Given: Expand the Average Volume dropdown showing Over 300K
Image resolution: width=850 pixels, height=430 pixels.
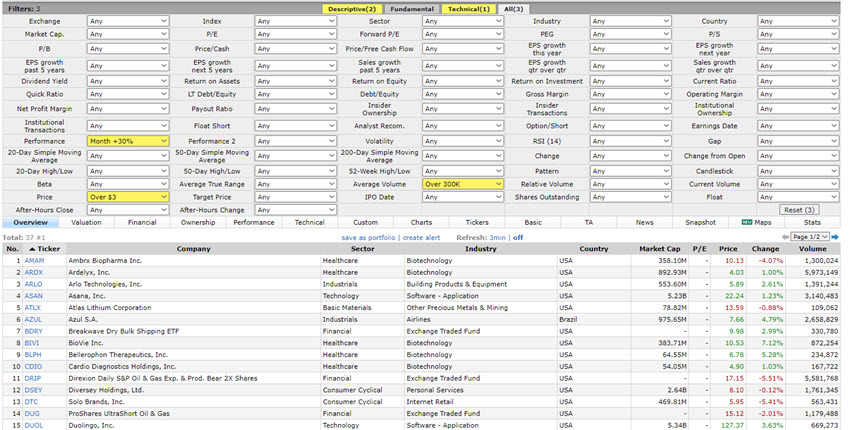Looking at the screenshot, I should tap(463, 184).
